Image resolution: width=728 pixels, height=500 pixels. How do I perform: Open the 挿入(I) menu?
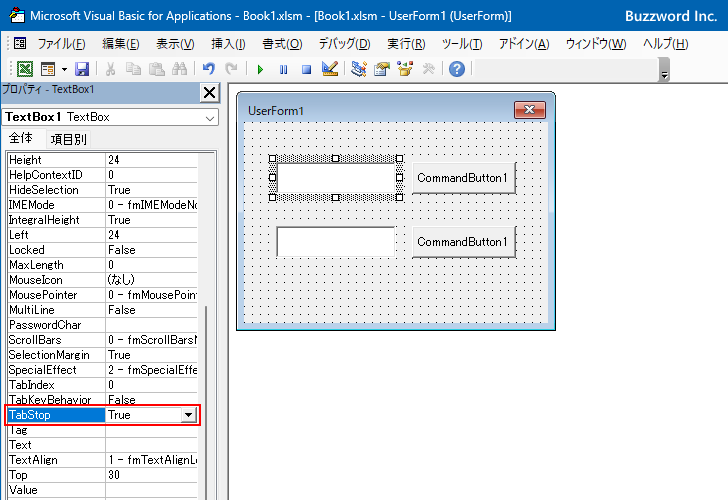(228, 44)
